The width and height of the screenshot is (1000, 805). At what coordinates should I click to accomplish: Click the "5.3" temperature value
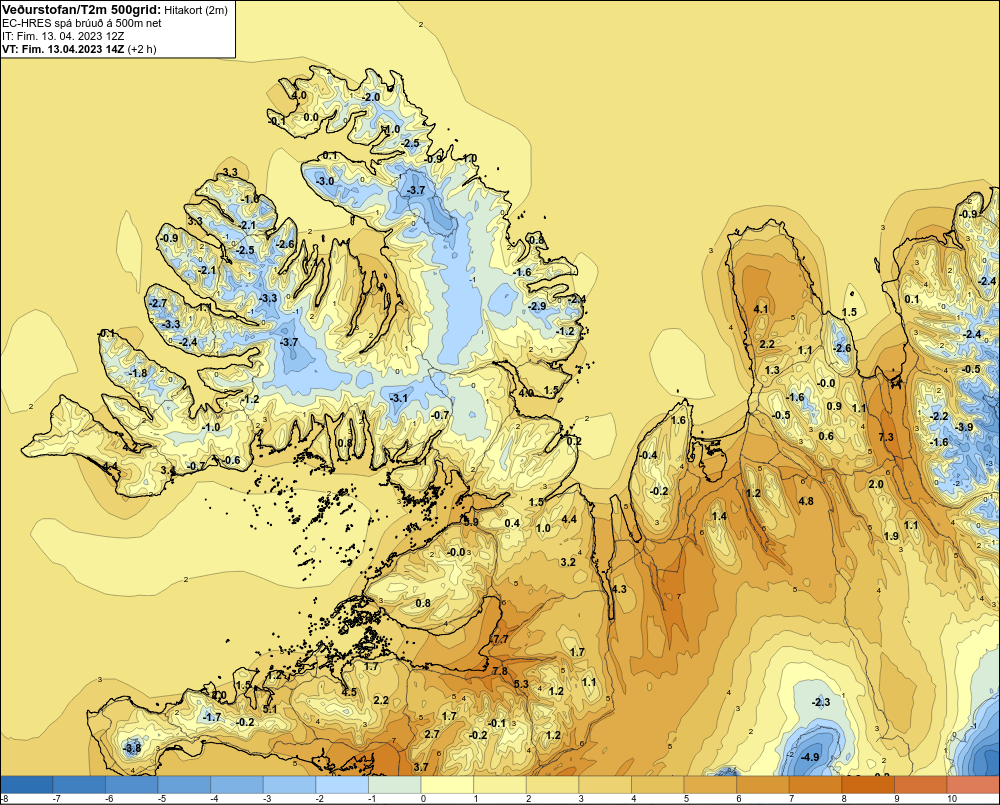click(x=521, y=684)
